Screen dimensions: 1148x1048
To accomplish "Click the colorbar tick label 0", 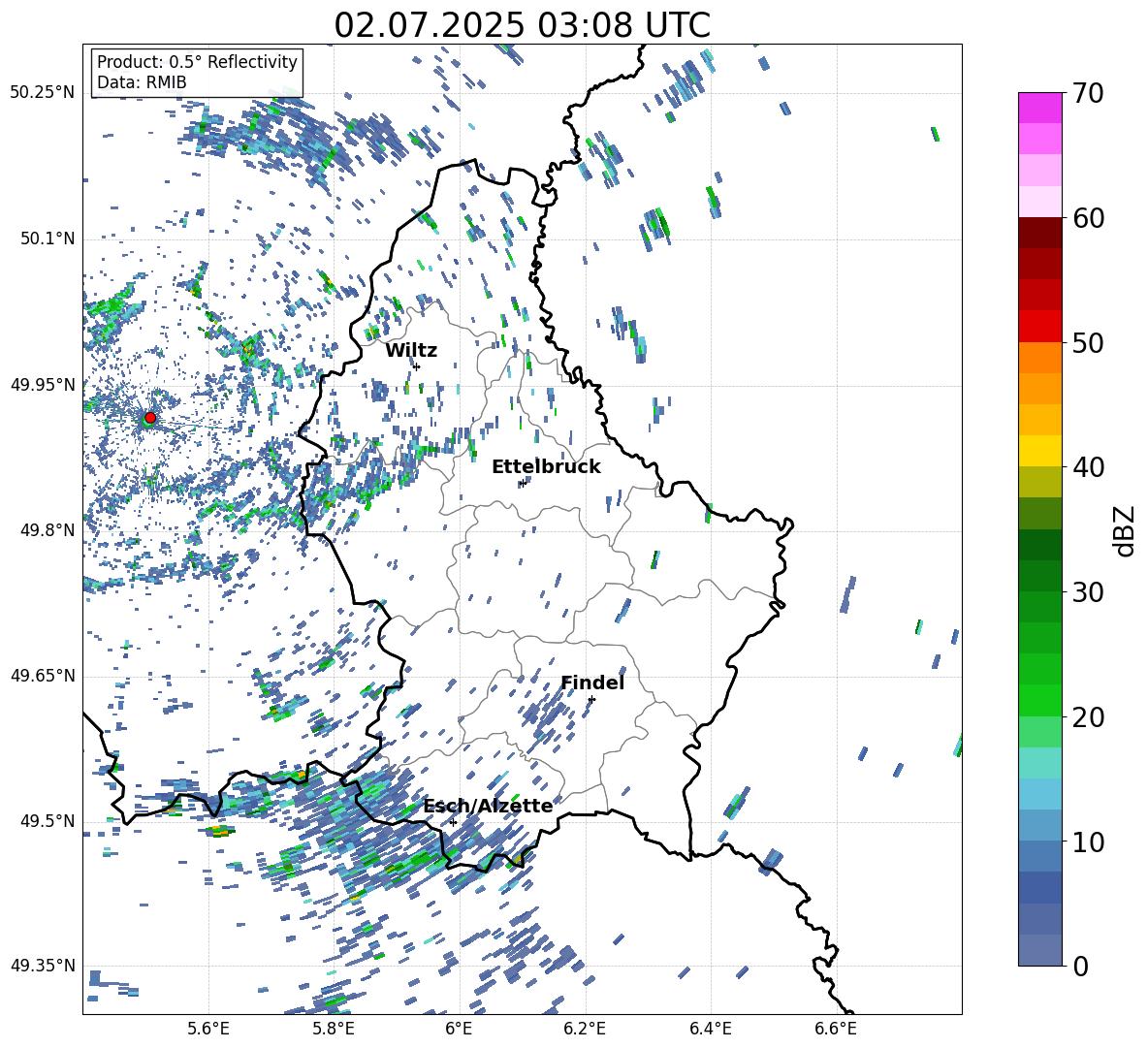I will tap(1080, 966).
